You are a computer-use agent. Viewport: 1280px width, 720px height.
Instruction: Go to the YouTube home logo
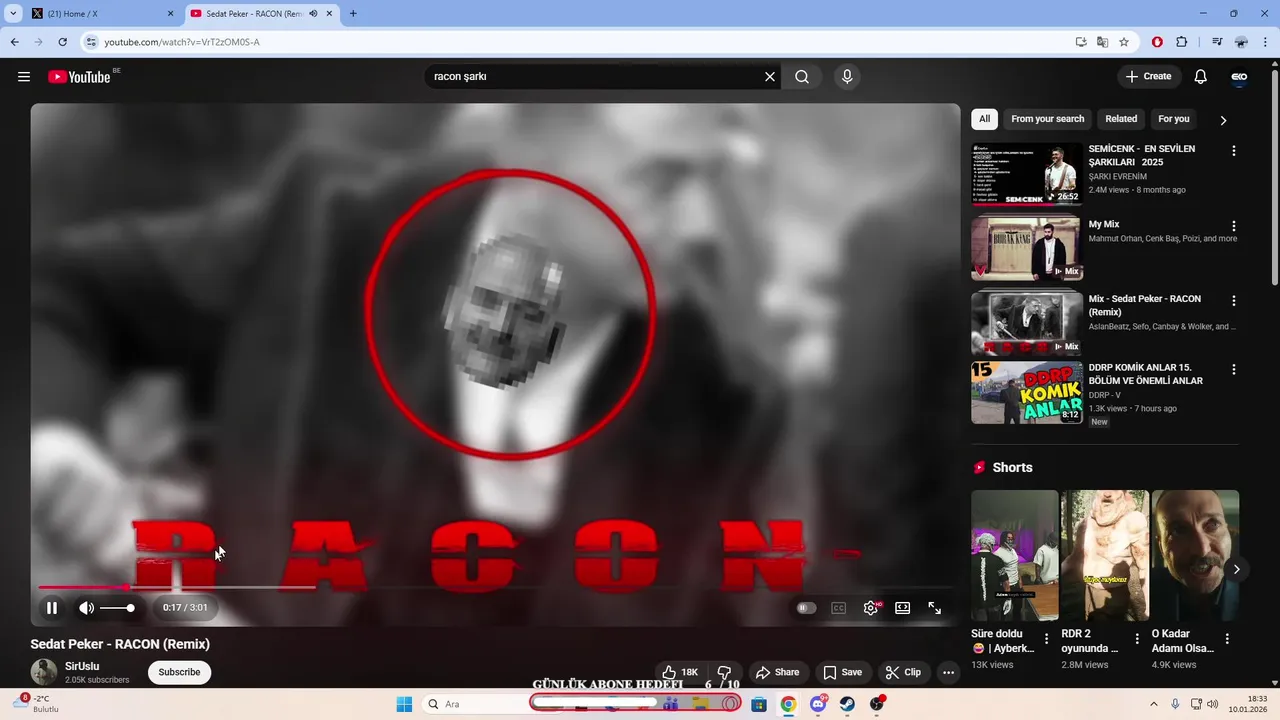click(79, 77)
